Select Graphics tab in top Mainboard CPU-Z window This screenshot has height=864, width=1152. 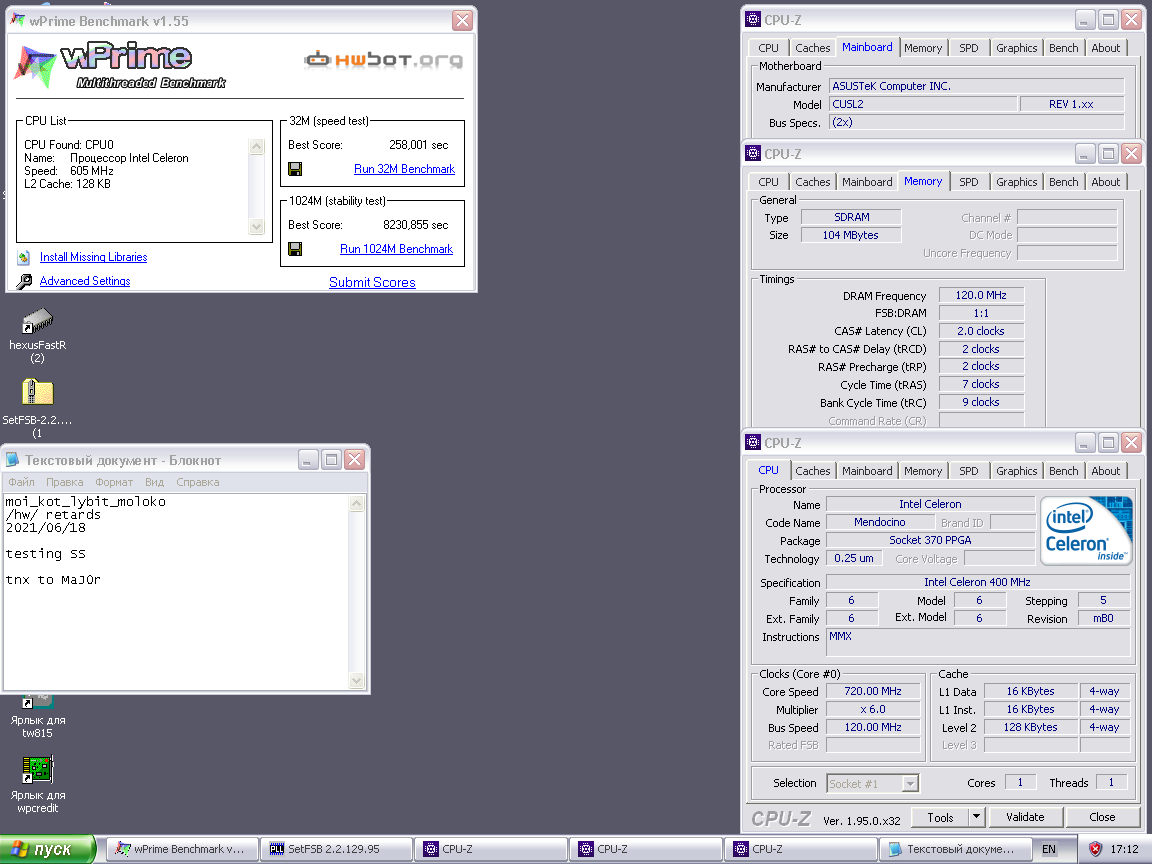pos(1016,48)
